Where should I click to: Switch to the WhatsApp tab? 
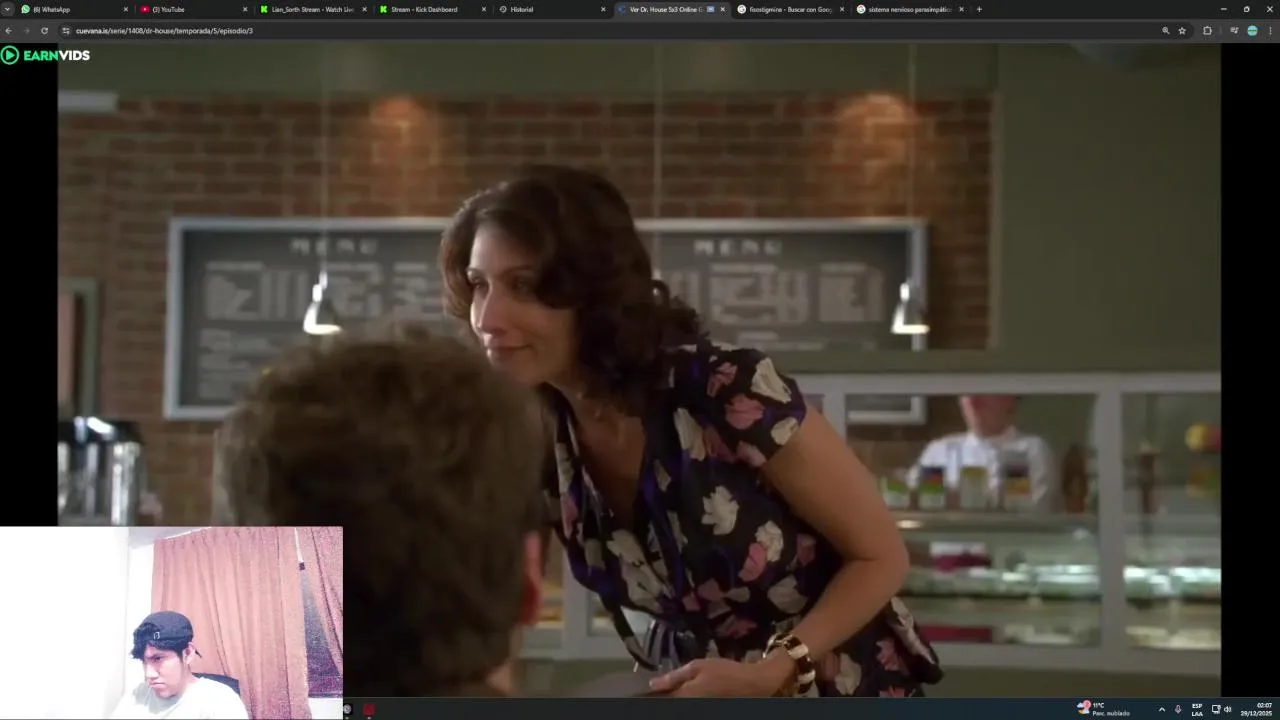[75, 9]
